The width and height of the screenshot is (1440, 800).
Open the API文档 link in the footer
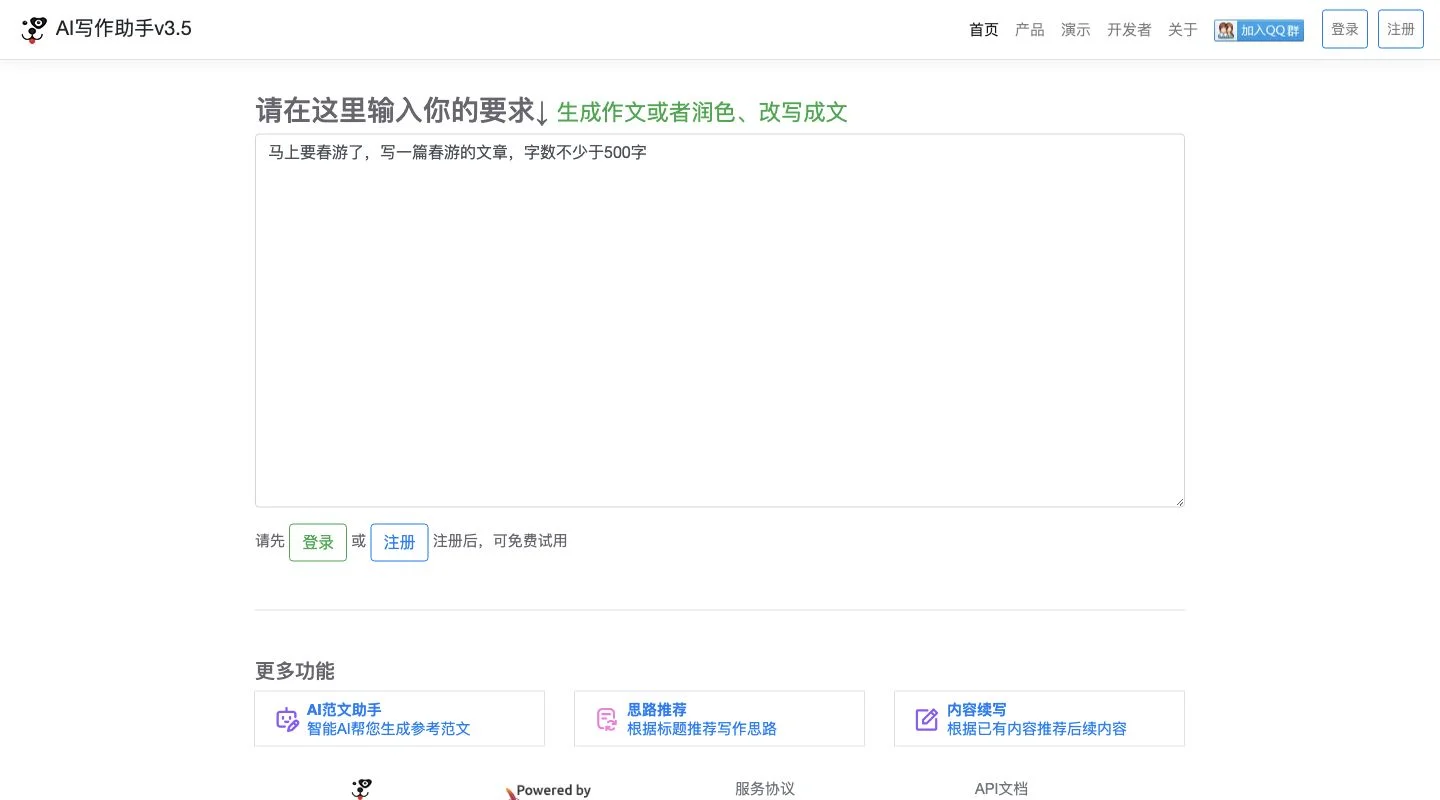(x=1001, y=788)
